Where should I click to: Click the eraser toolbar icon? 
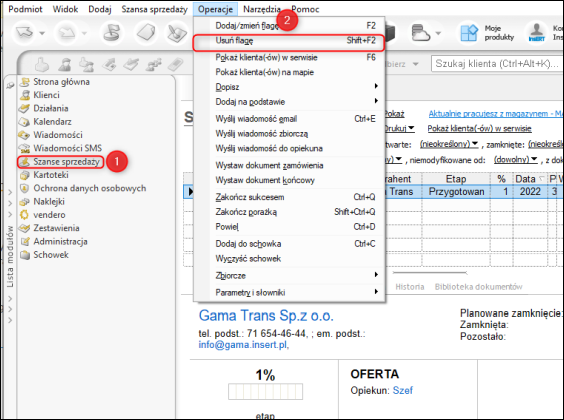tap(145, 33)
